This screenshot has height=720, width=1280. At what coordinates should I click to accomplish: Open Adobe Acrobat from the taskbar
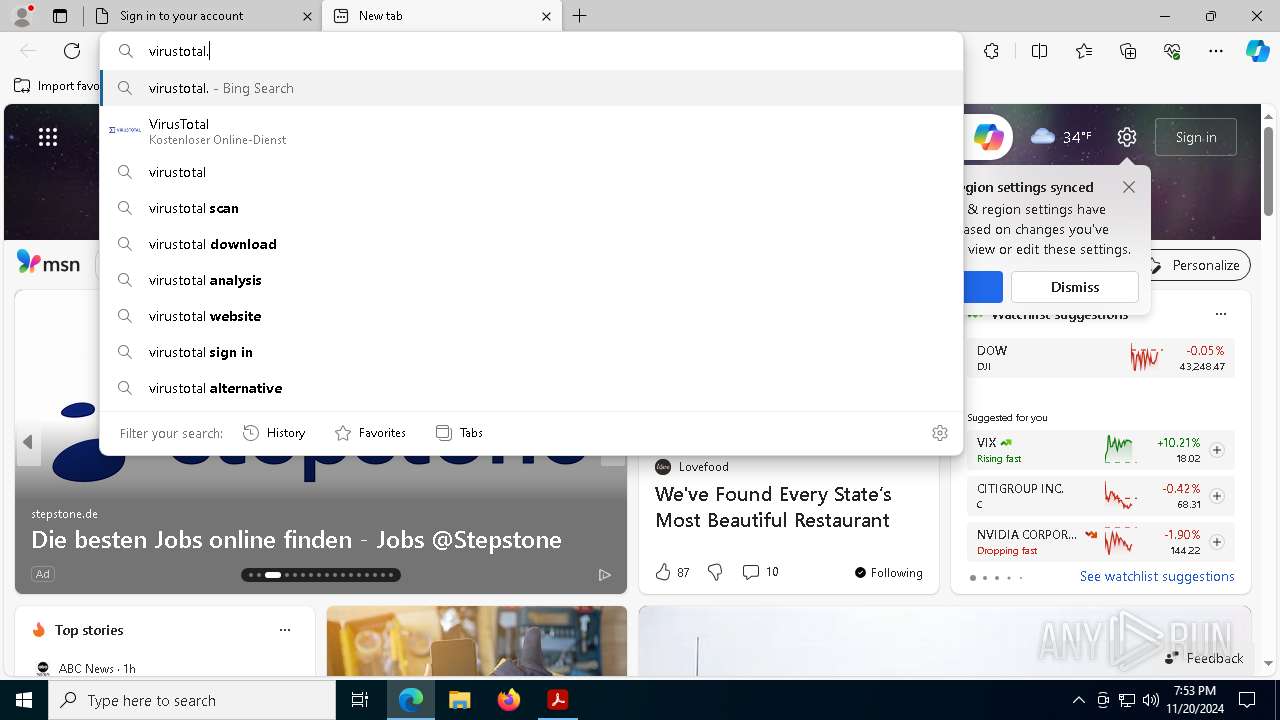pyautogui.click(x=558, y=701)
